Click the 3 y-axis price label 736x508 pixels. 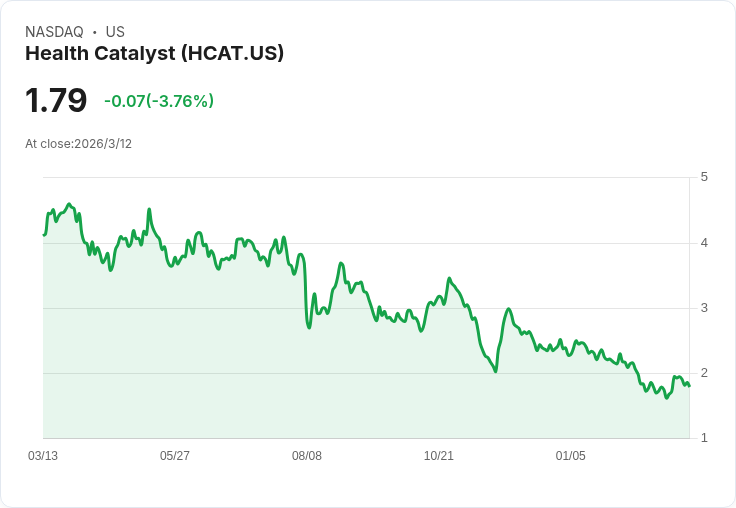coord(704,308)
